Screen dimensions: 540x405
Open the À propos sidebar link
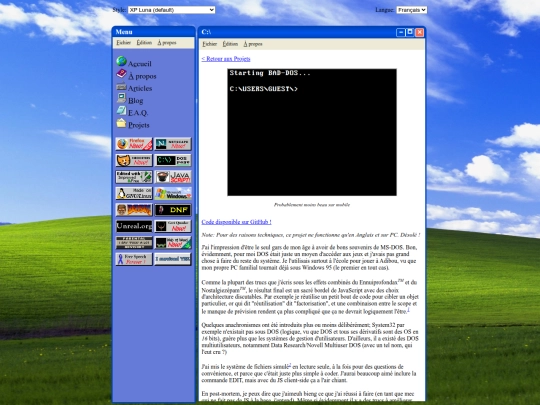(x=142, y=76)
